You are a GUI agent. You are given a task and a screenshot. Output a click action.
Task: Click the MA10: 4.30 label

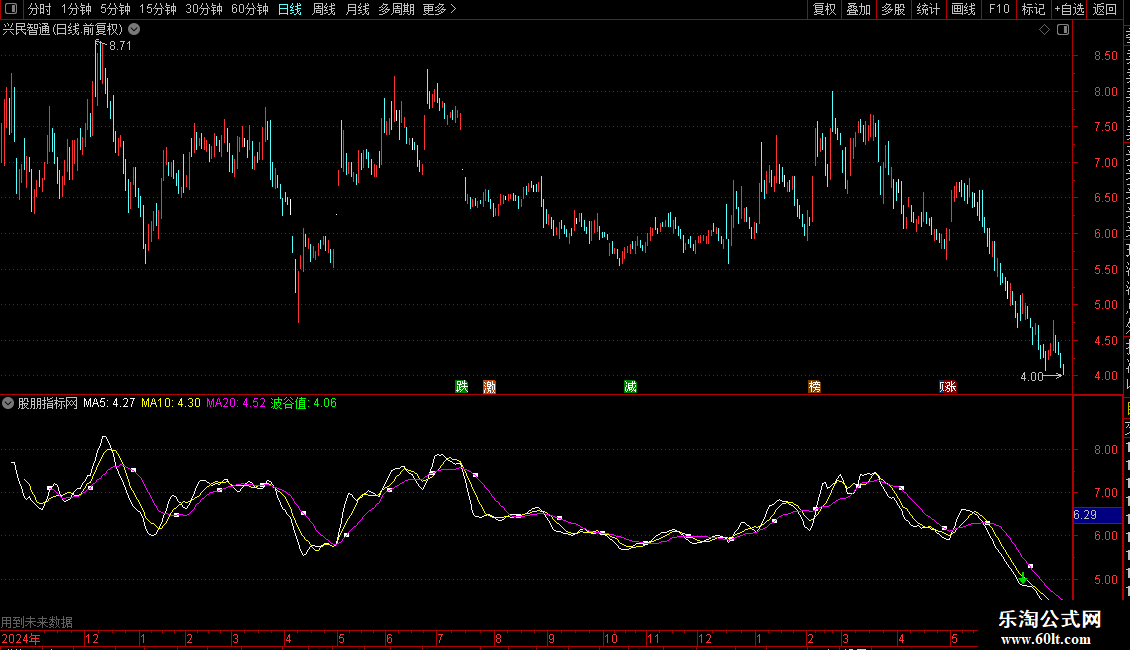tap(171, 403)
